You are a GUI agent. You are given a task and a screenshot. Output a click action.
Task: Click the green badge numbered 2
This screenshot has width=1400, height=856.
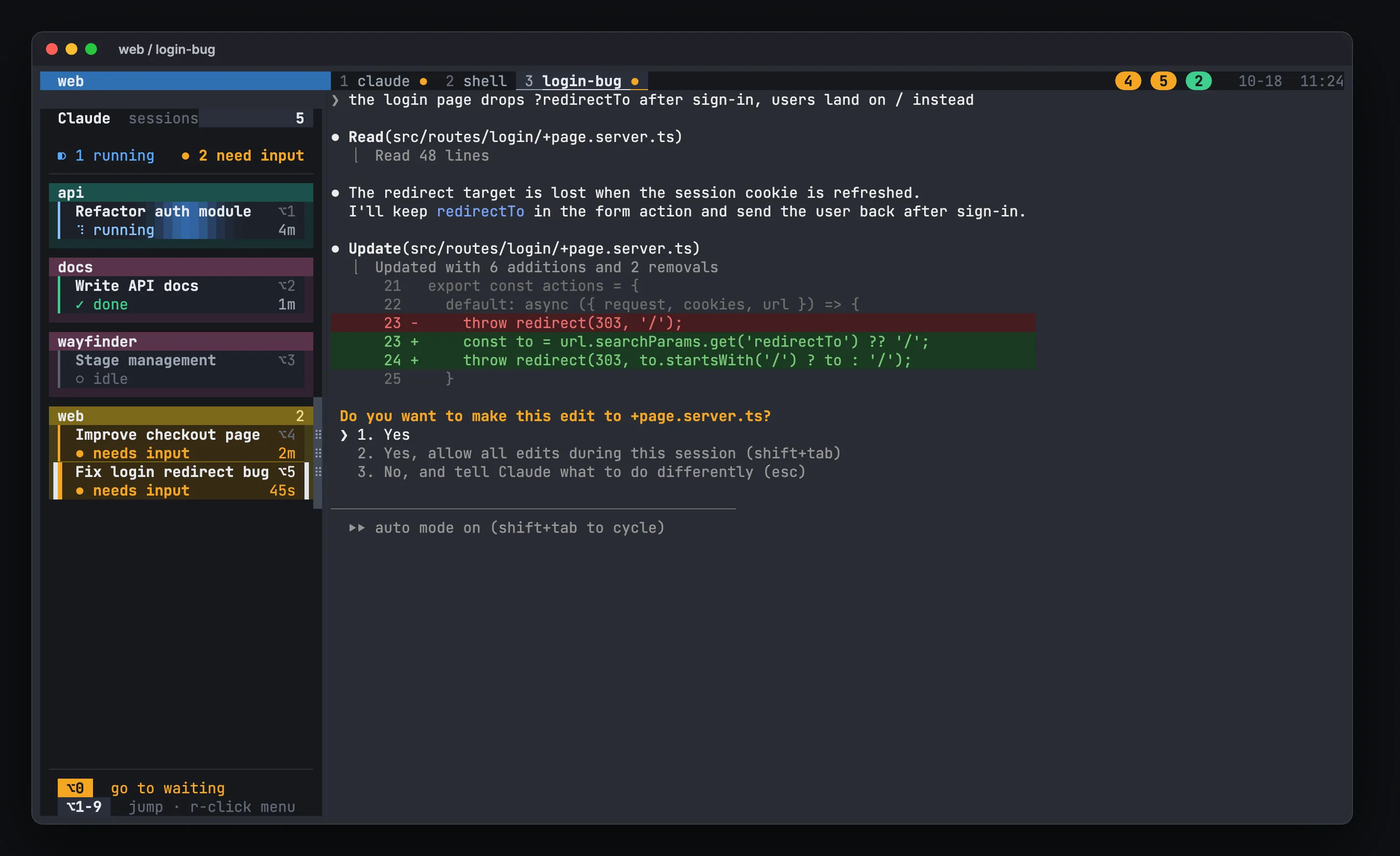point(1198,81)
